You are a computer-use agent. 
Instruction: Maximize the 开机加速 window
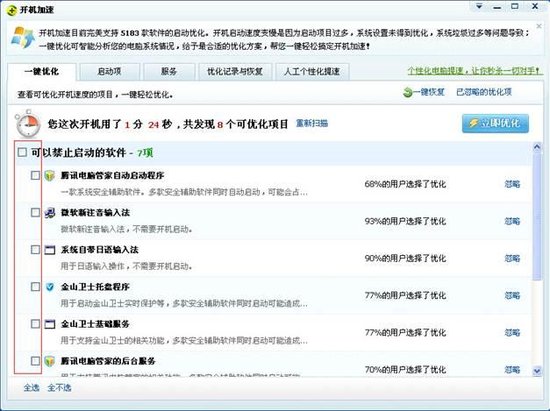pyautogui.click(x=515, y=6)
